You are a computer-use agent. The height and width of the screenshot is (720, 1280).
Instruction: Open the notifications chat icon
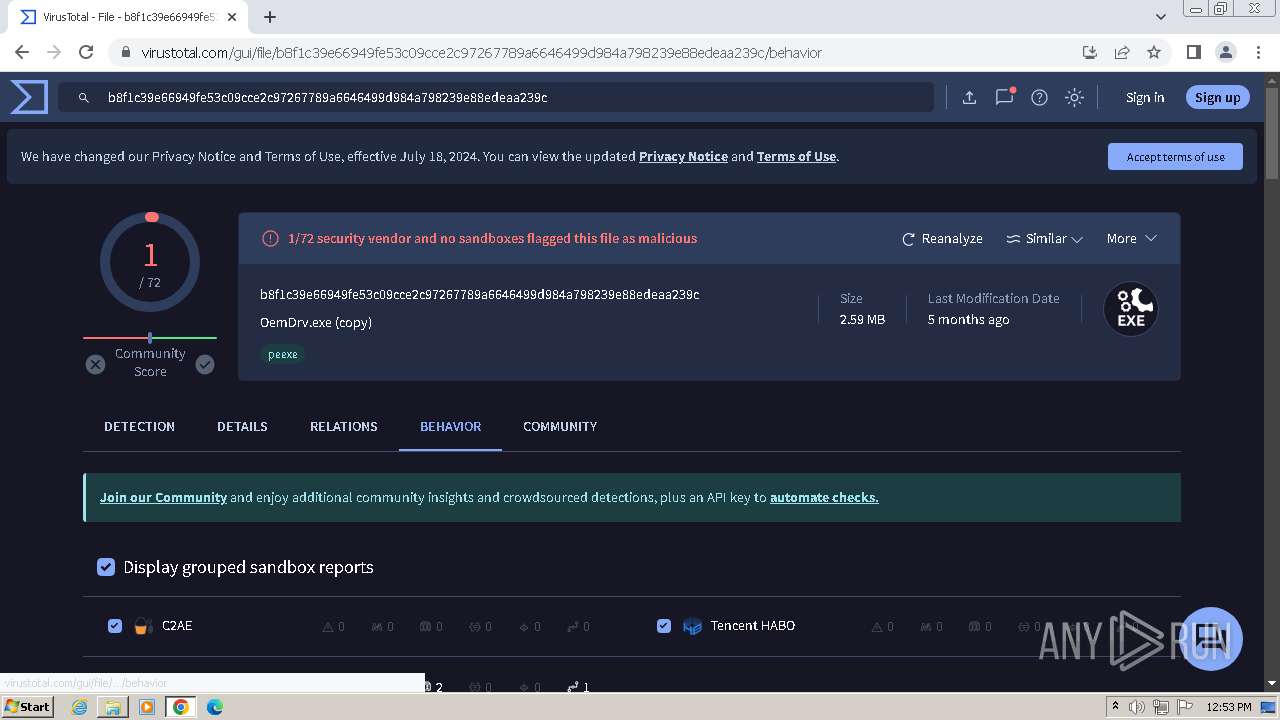tap(1004, 97)
